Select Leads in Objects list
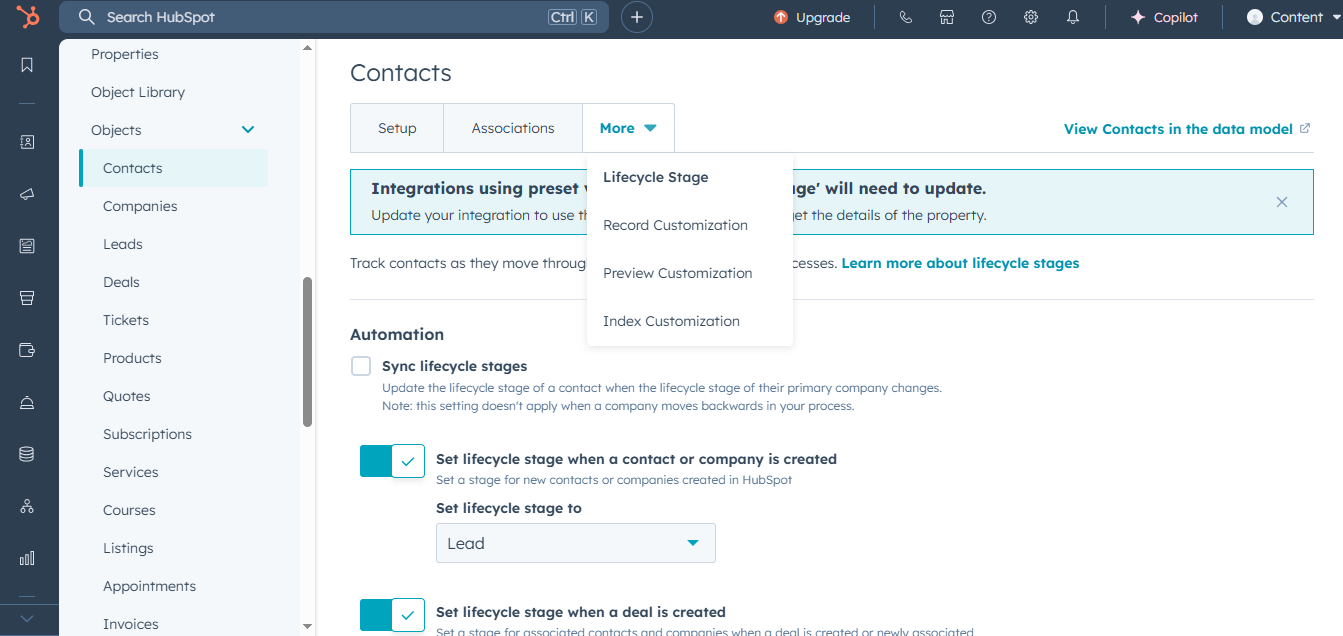Viewport: 1343px width, 636px height. (x=123, y=244)
